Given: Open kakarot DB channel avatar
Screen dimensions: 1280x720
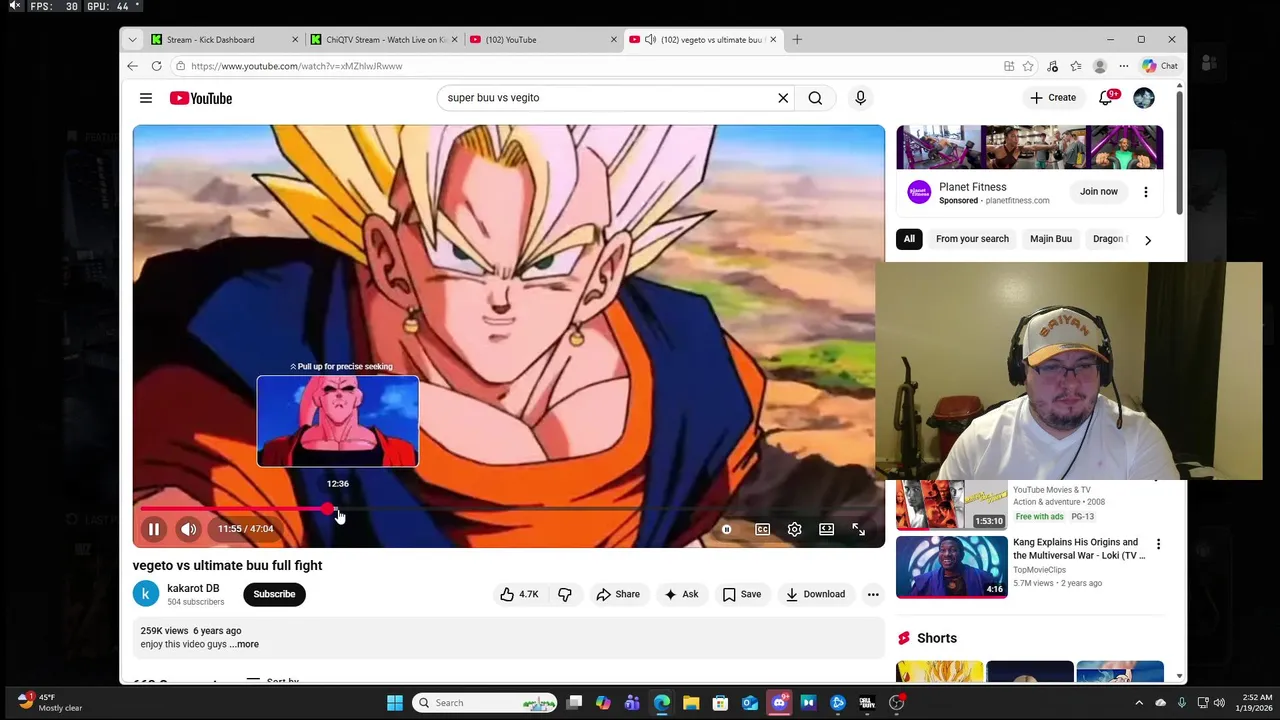Looking at the screenshot, I should coord(146,594).
